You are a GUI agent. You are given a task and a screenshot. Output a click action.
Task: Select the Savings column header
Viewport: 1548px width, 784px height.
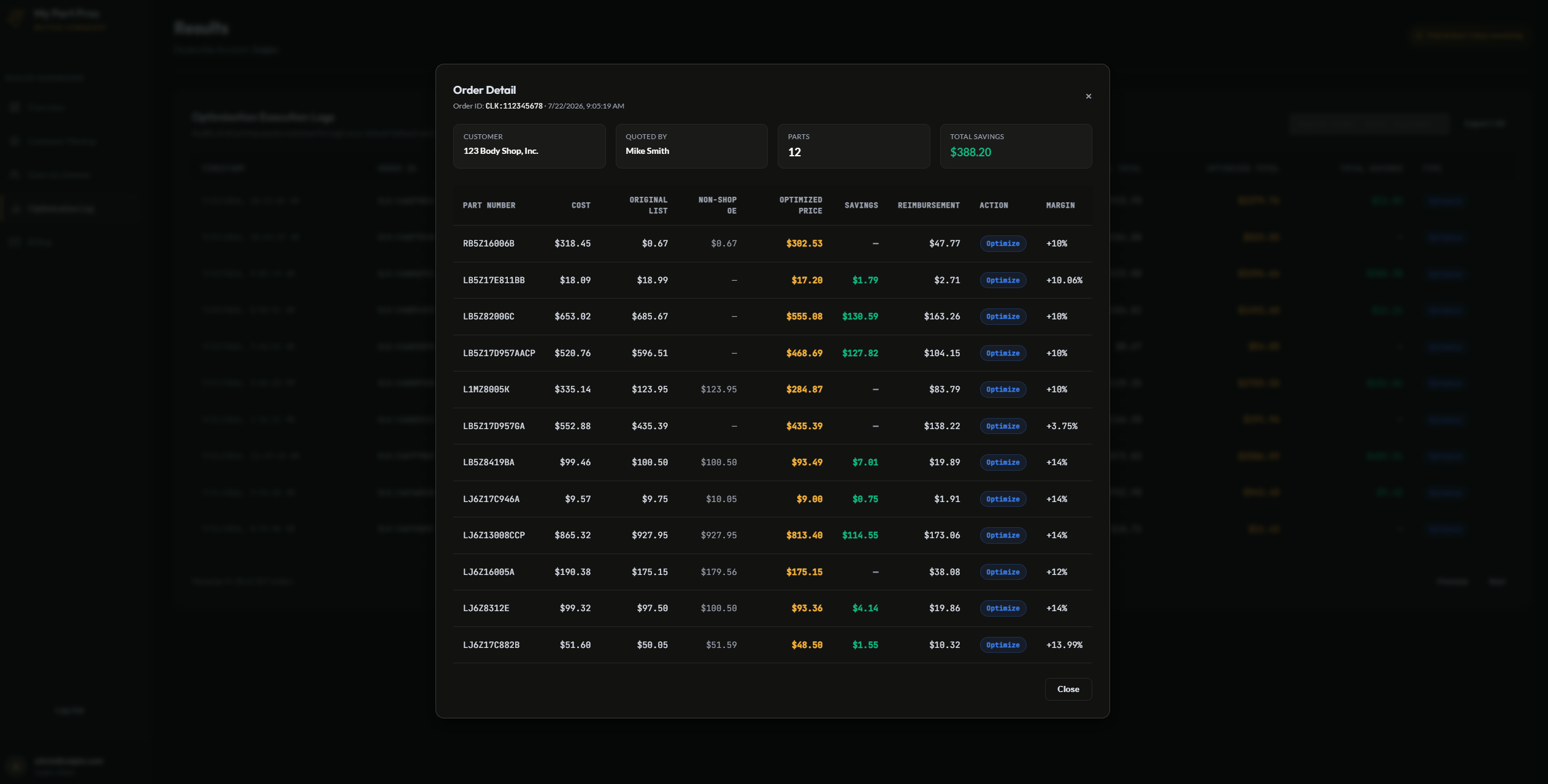tap(861, 205)
